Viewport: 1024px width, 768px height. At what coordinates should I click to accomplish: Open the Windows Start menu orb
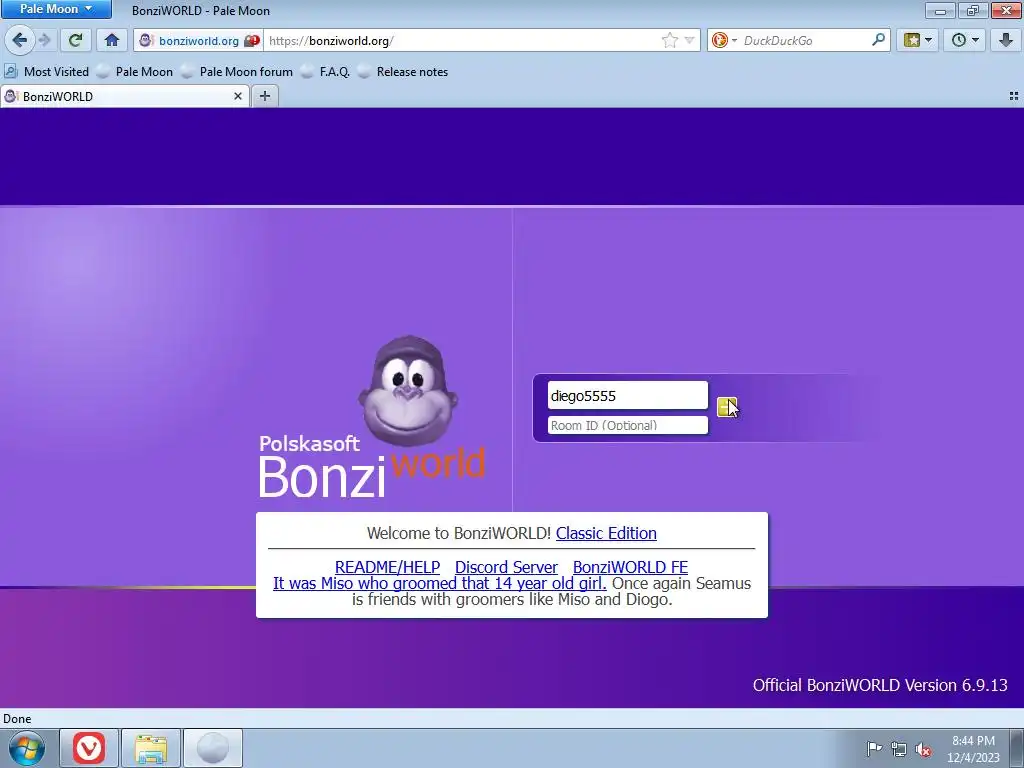coord(27,748)
